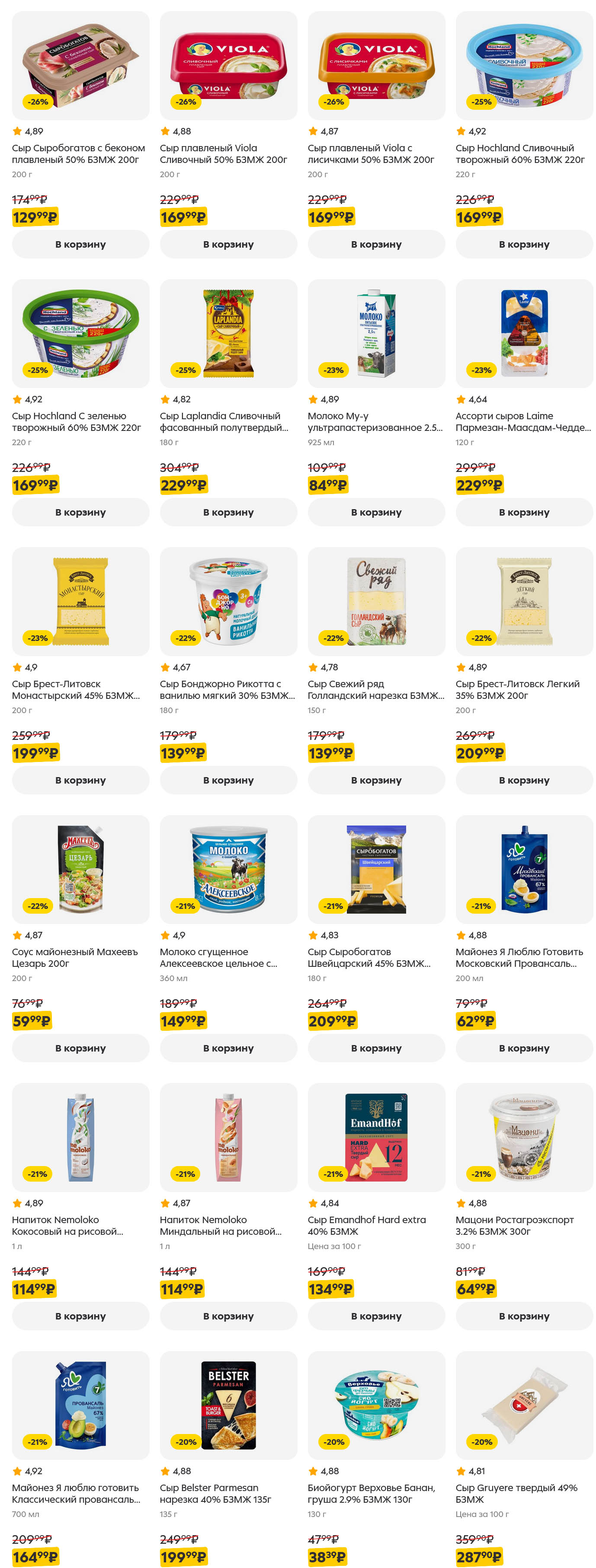
Task: Open Сыр Hochland Сливочный творожный title link
Action: (x=520, y=153)
